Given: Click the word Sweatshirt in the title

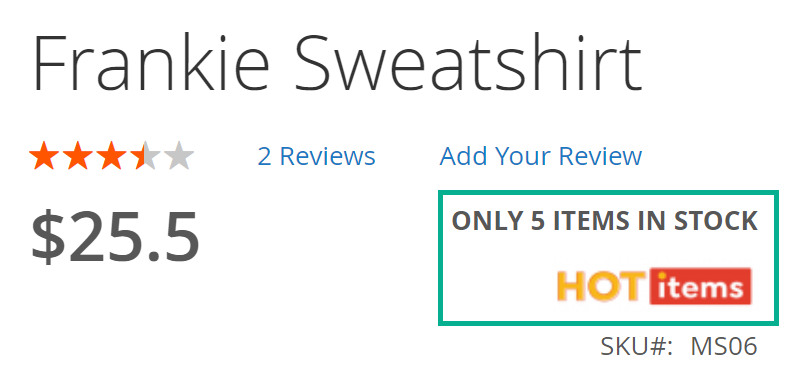Looking at the screenshot, I should tap(468, 62).
